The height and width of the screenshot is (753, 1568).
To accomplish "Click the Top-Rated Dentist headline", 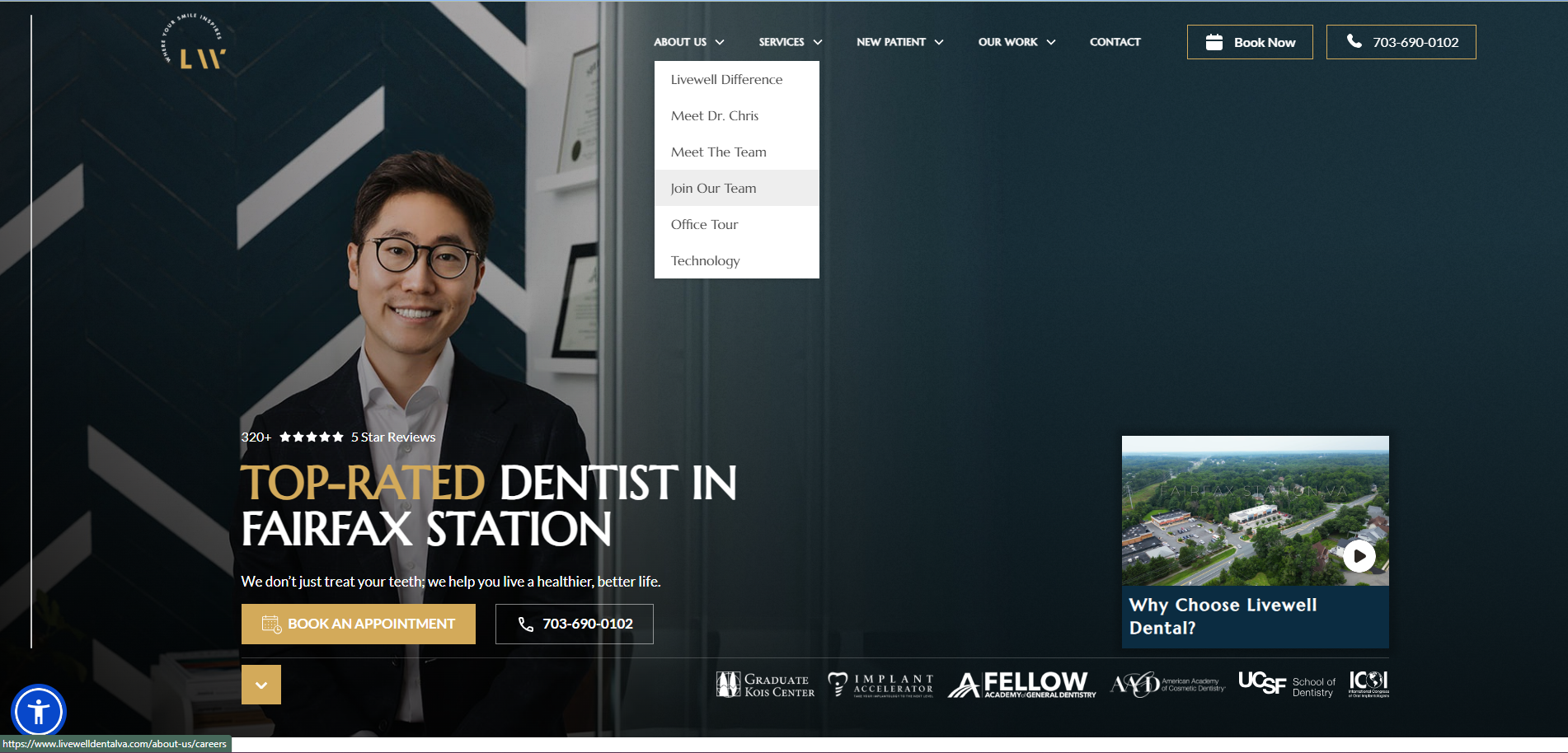I will pos(488,505).
